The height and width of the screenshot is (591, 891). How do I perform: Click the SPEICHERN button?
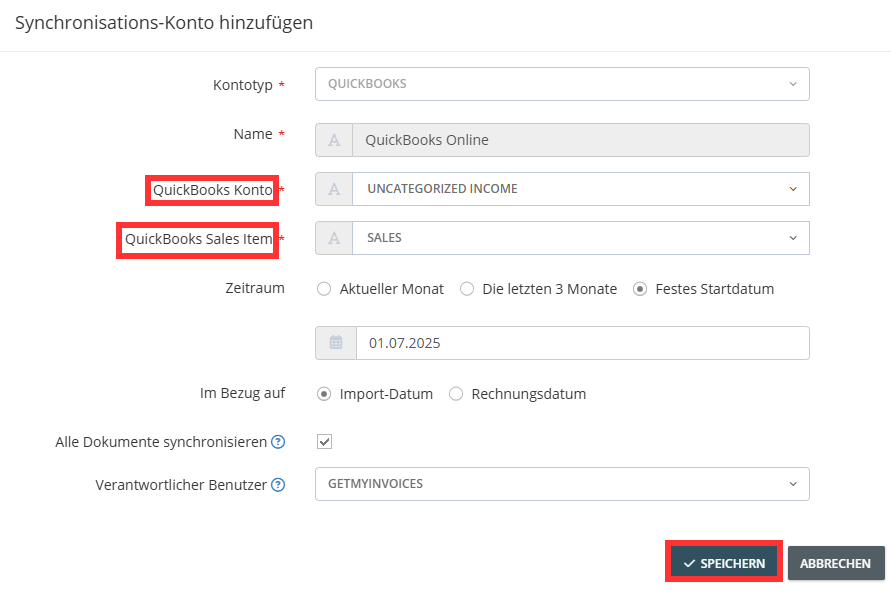724,563
